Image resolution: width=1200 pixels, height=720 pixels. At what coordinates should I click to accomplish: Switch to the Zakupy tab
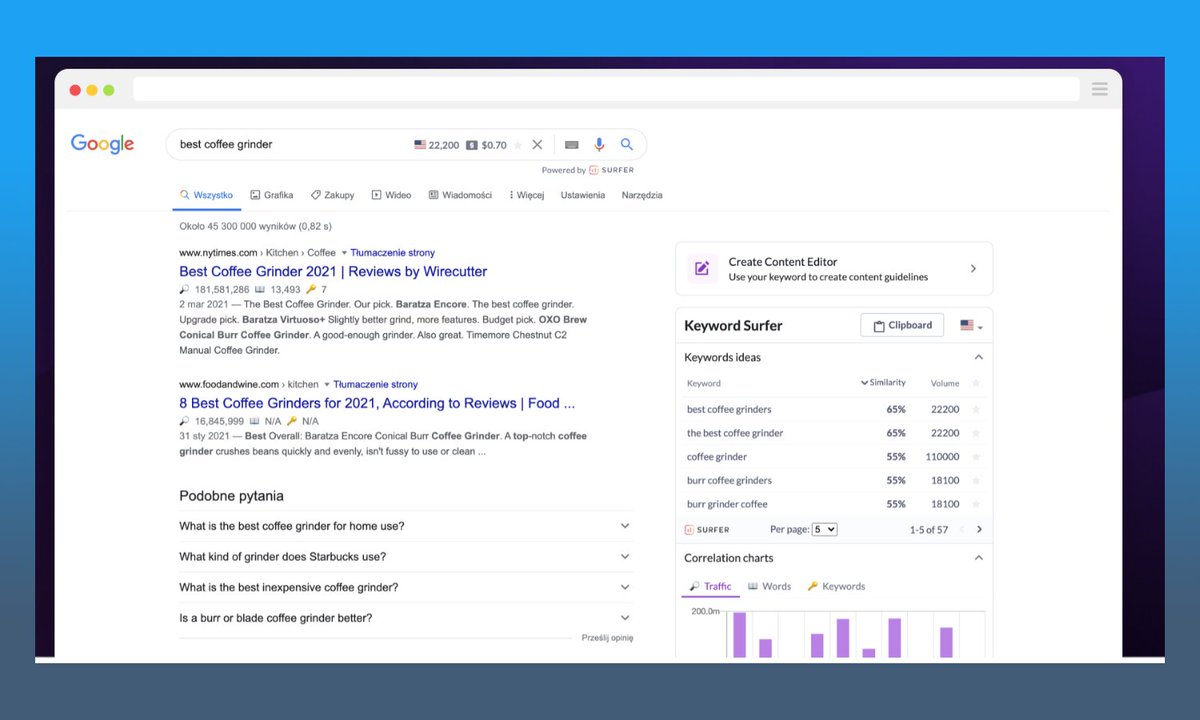332,195
